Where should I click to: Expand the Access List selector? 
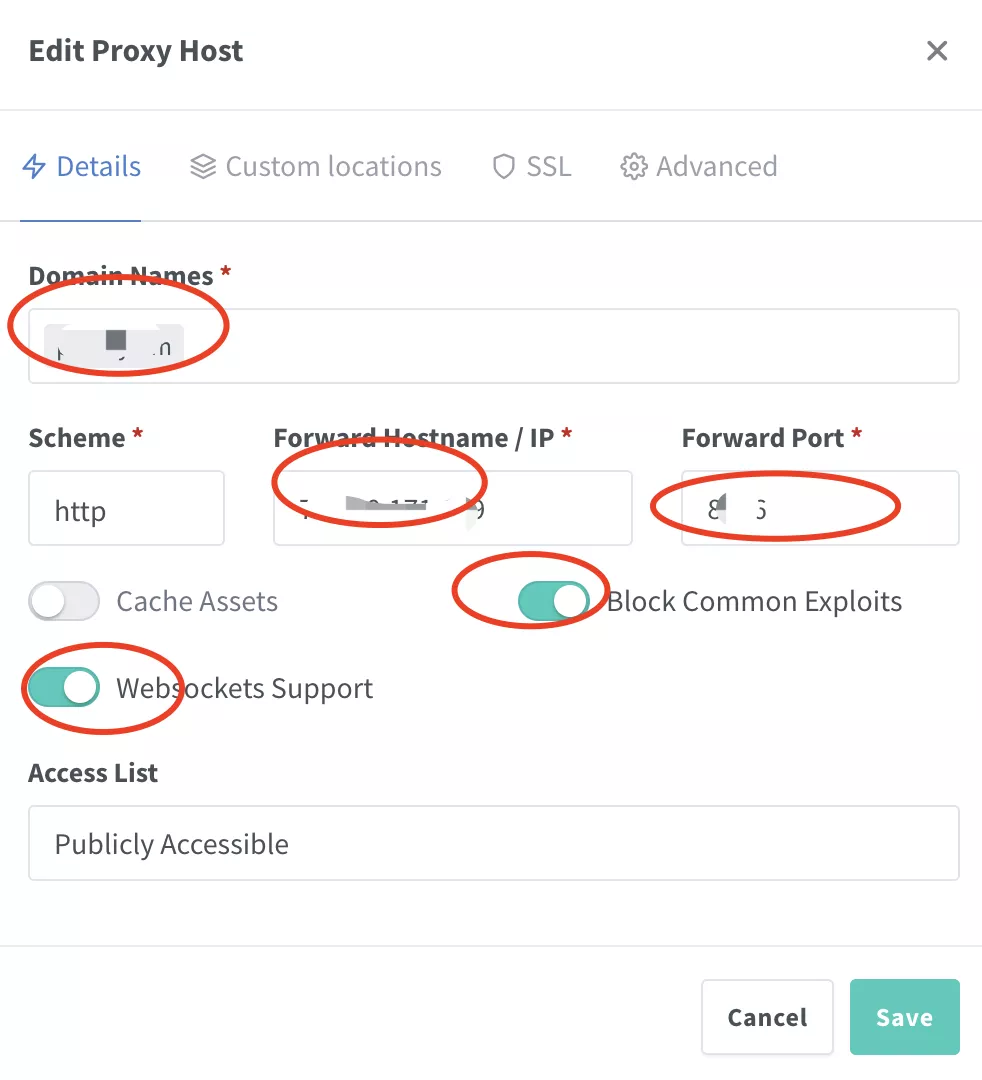[493, 844]
